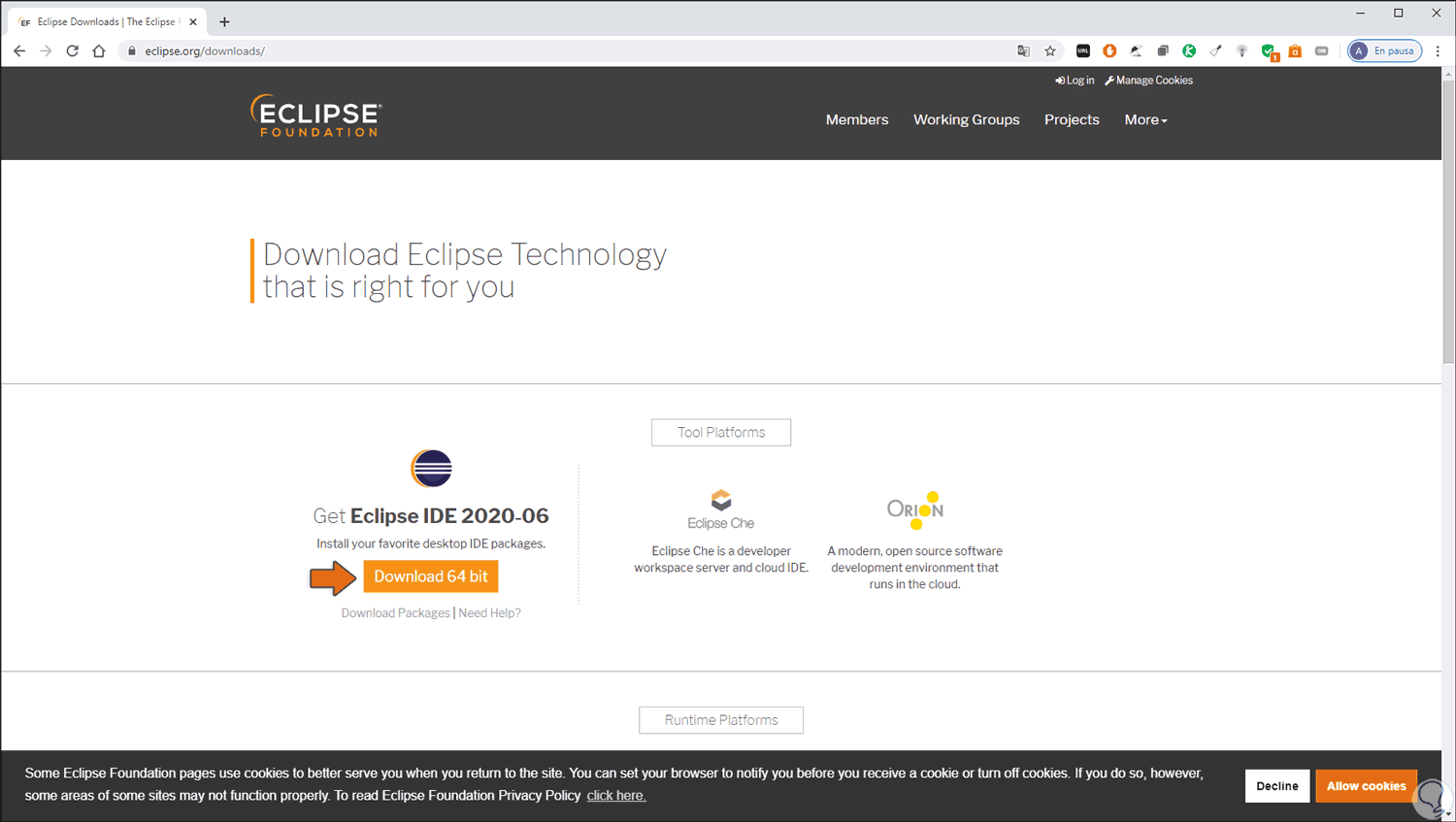Open the black URL extension
The image size is (1456, 822).
click(1083, 50)
